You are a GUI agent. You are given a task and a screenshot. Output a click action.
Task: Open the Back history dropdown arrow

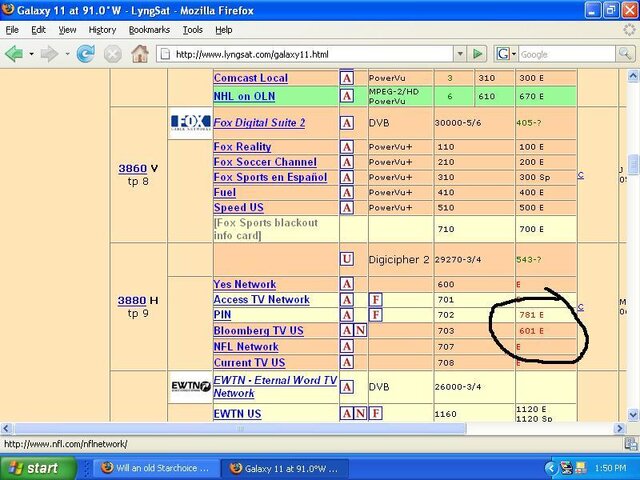click(x=31, y=54)
